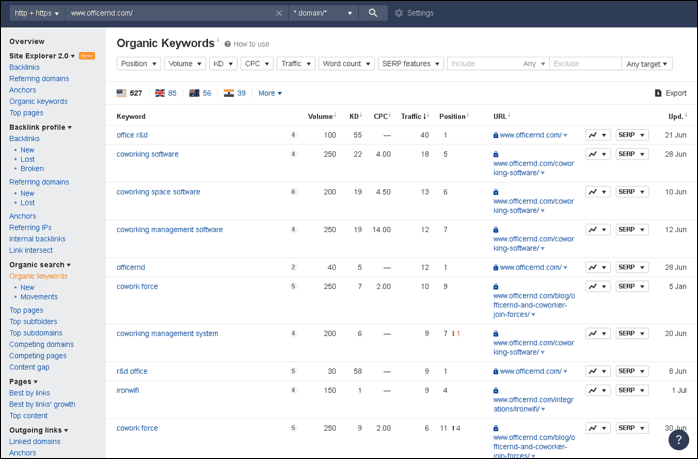The height and width of the screenshot is (459, 698).
Task: Open the Volume filter dropdown
Action: pyautogui.click(x=185, y=64)
